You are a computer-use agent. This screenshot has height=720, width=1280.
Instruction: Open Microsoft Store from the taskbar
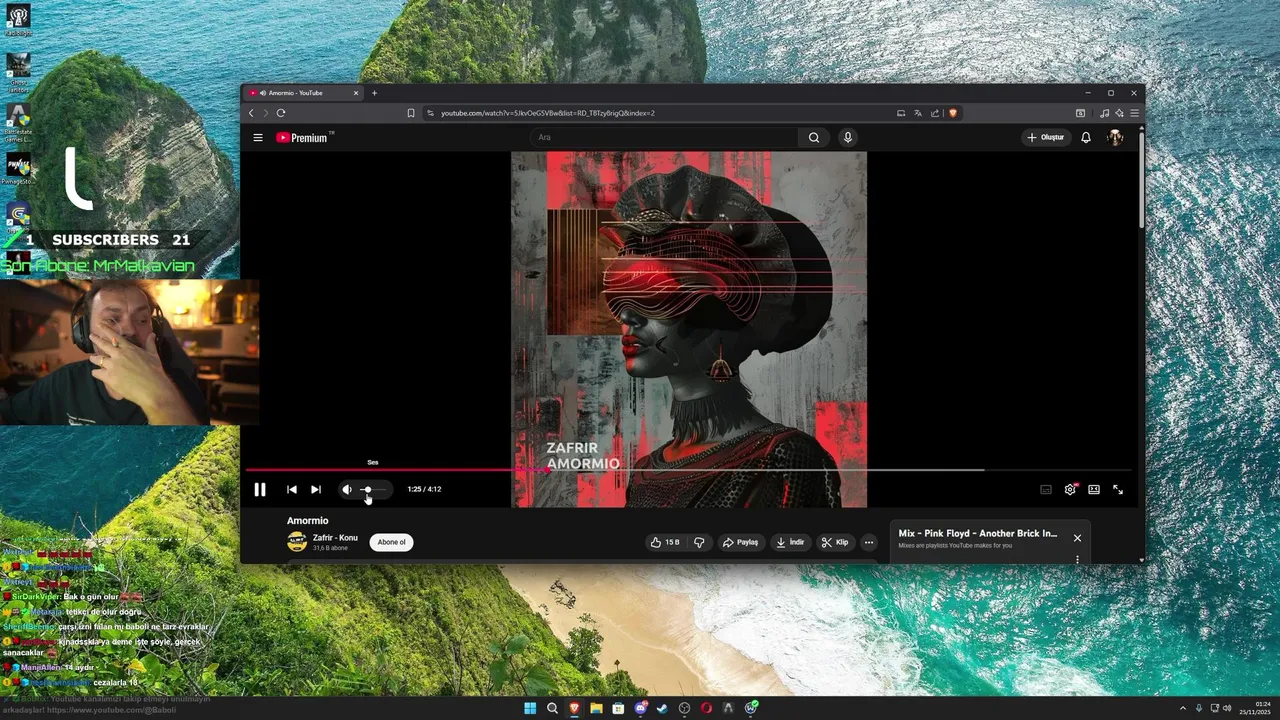point(618,708)
